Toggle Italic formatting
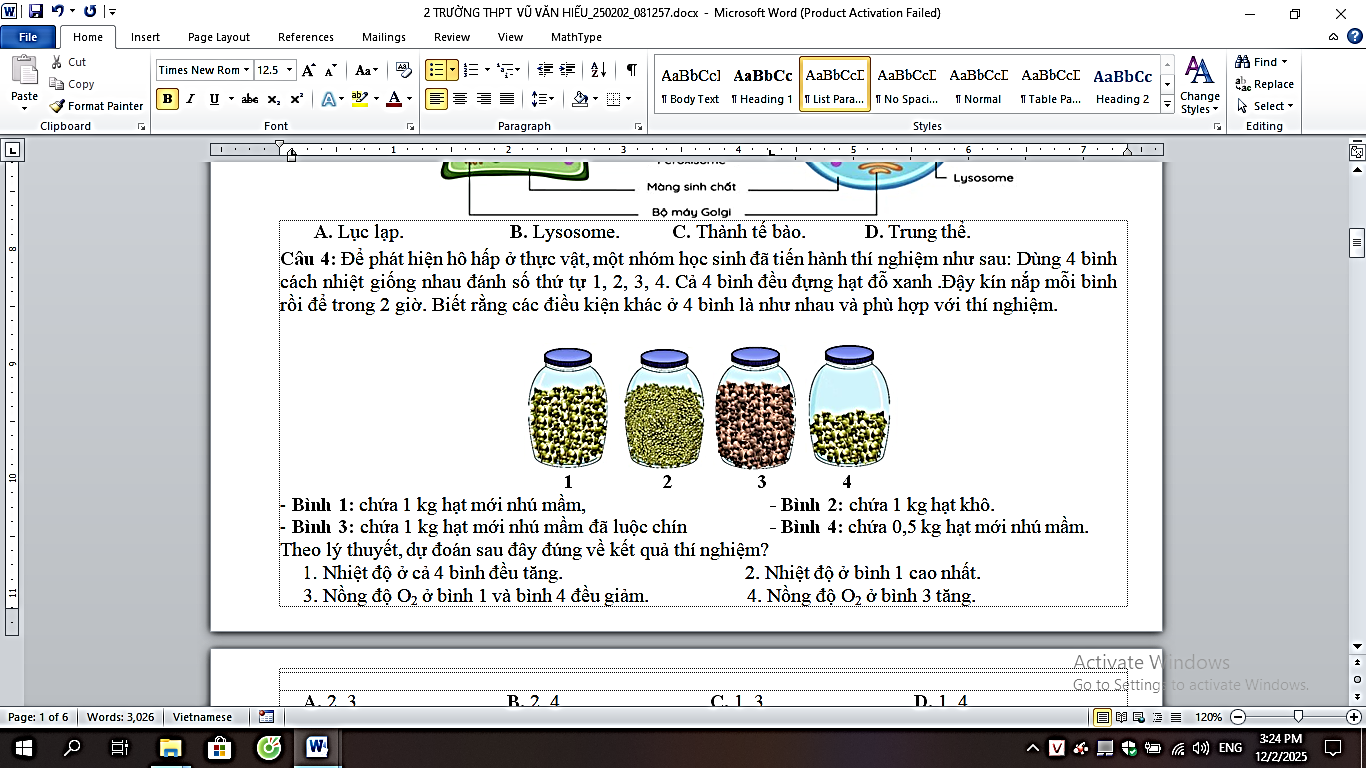Screen dimensions: 1366x768 191,99
